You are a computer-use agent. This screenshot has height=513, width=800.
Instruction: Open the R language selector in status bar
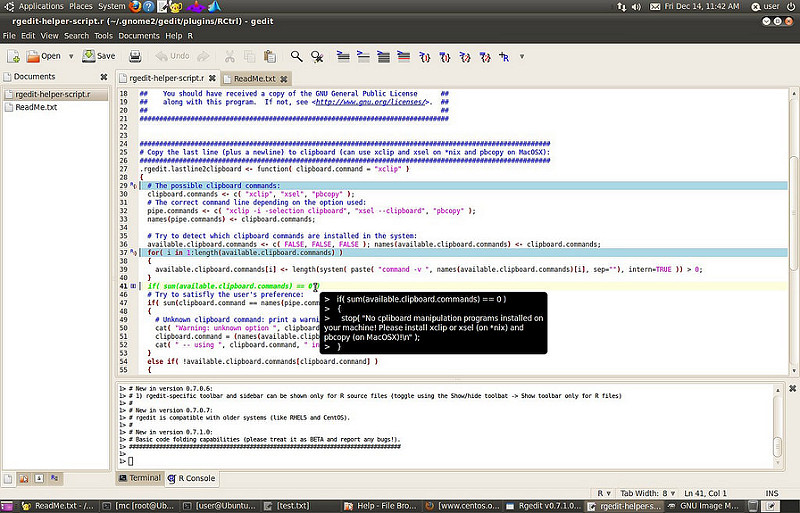[603, 493]
